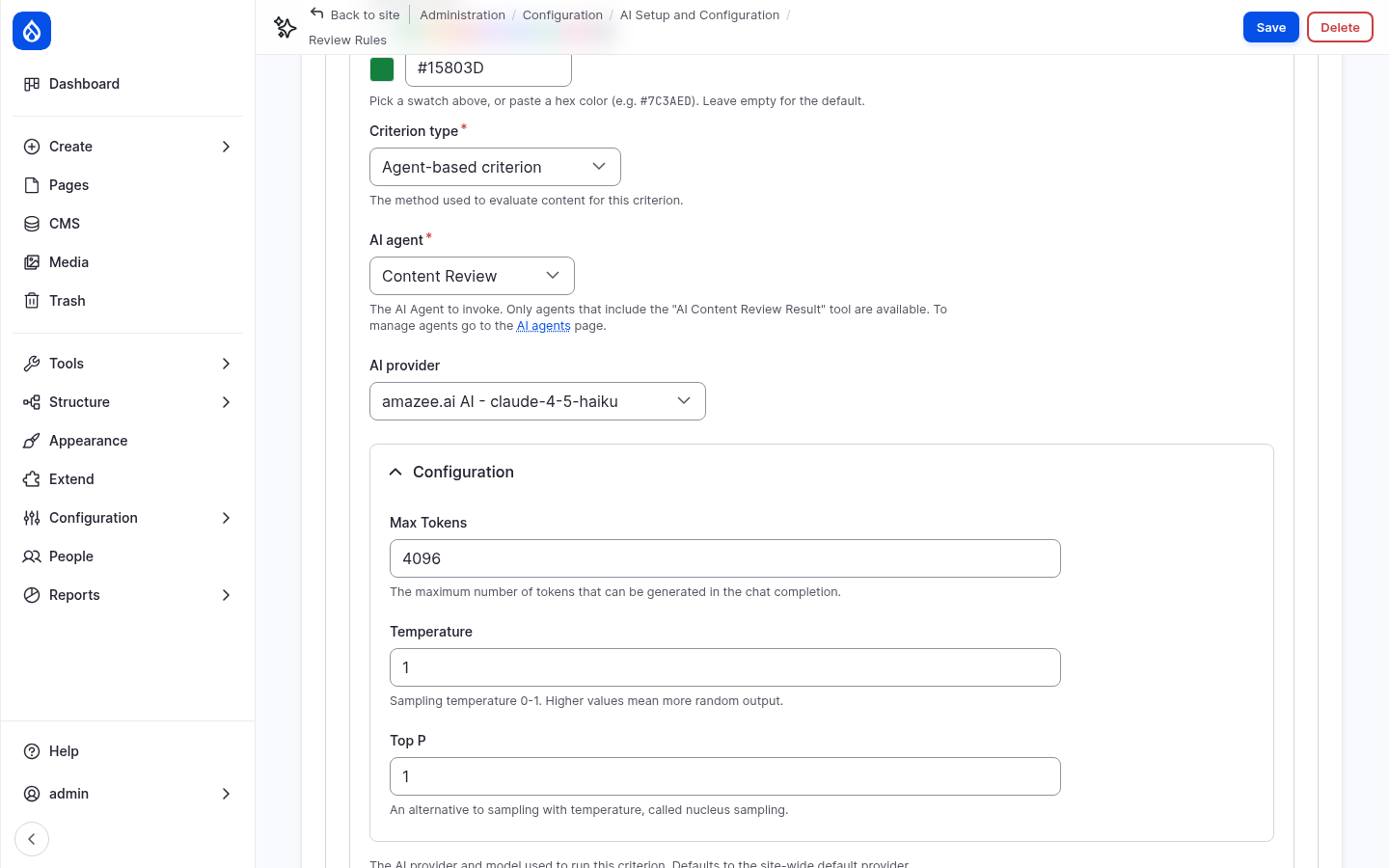
Task: Open the Criterion type dropdown
Action: click(495, 167)
